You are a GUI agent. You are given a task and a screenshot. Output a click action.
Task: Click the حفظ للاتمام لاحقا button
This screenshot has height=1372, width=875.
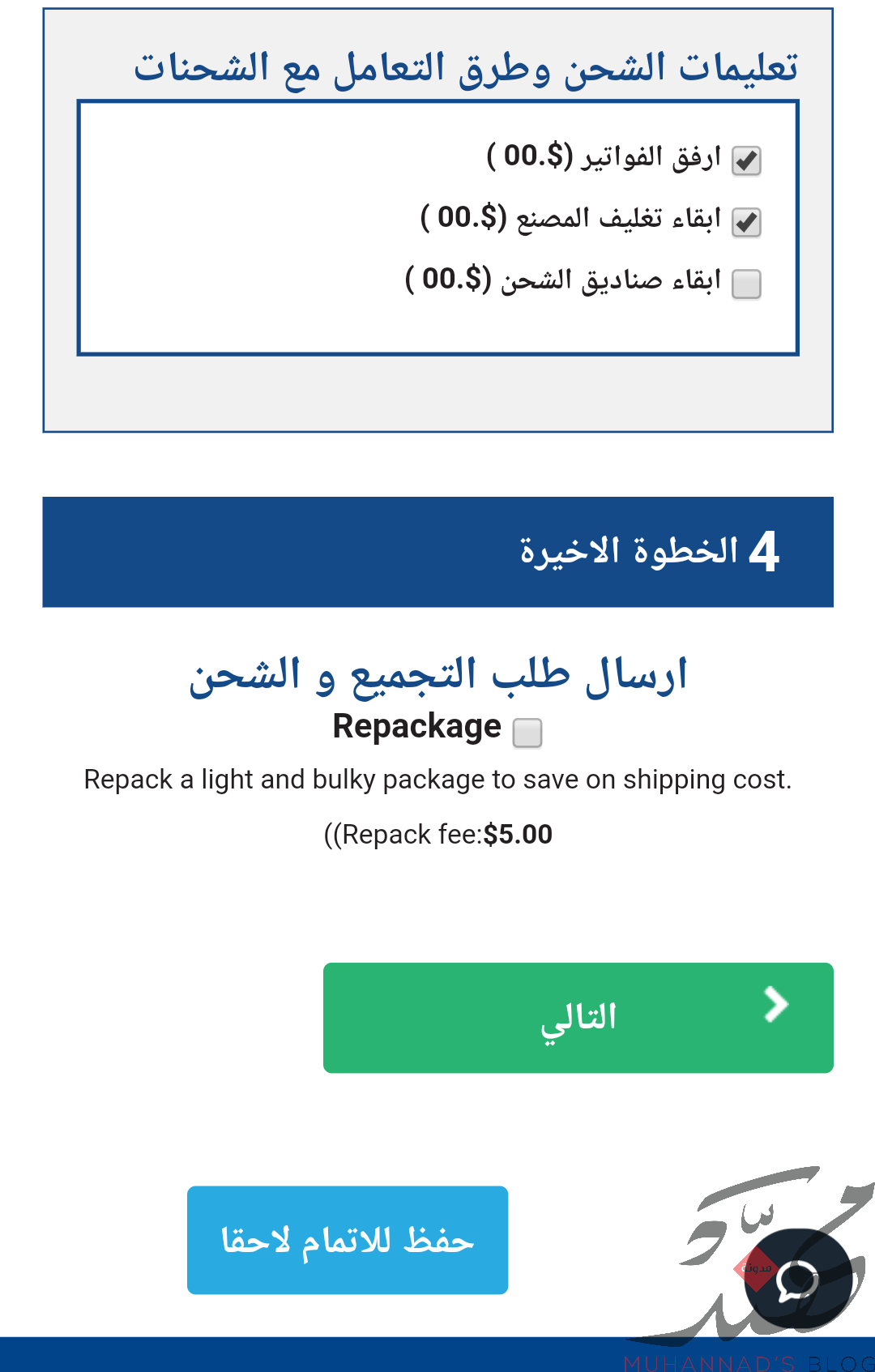348,1240
